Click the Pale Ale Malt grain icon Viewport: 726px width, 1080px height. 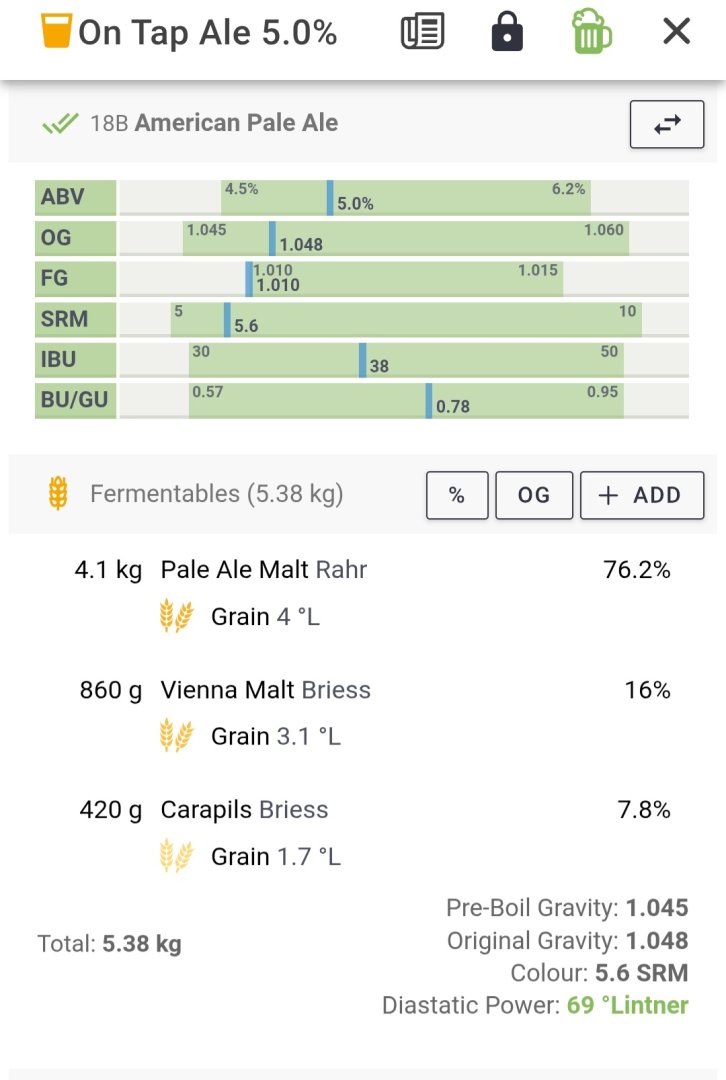coord(176,616)
